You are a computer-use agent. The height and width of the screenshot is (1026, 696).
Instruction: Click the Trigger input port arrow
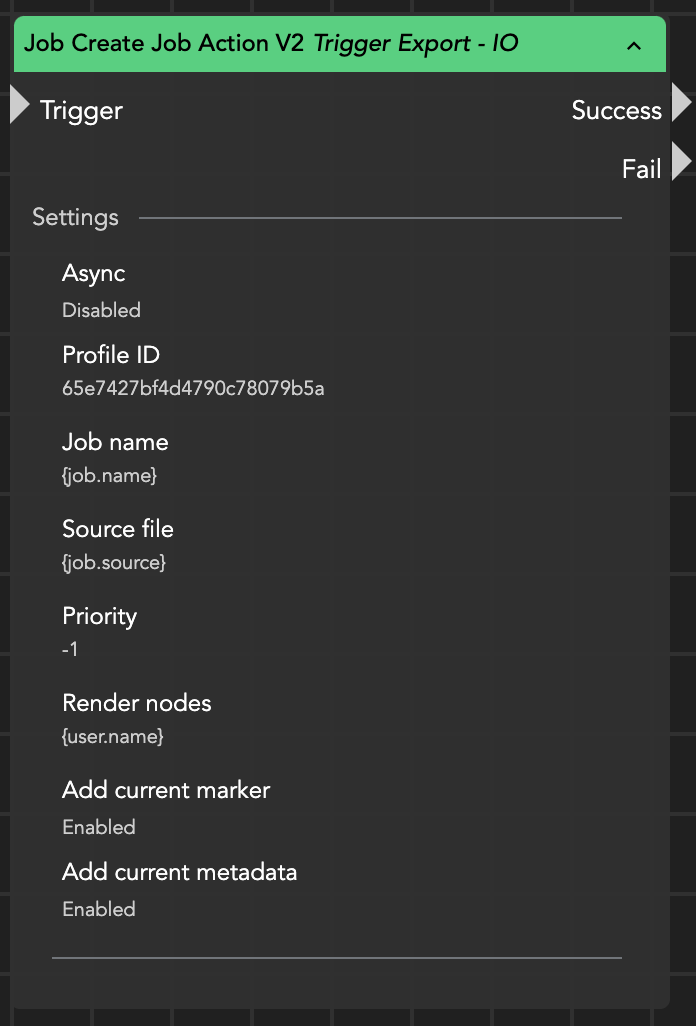pos(20,105)
